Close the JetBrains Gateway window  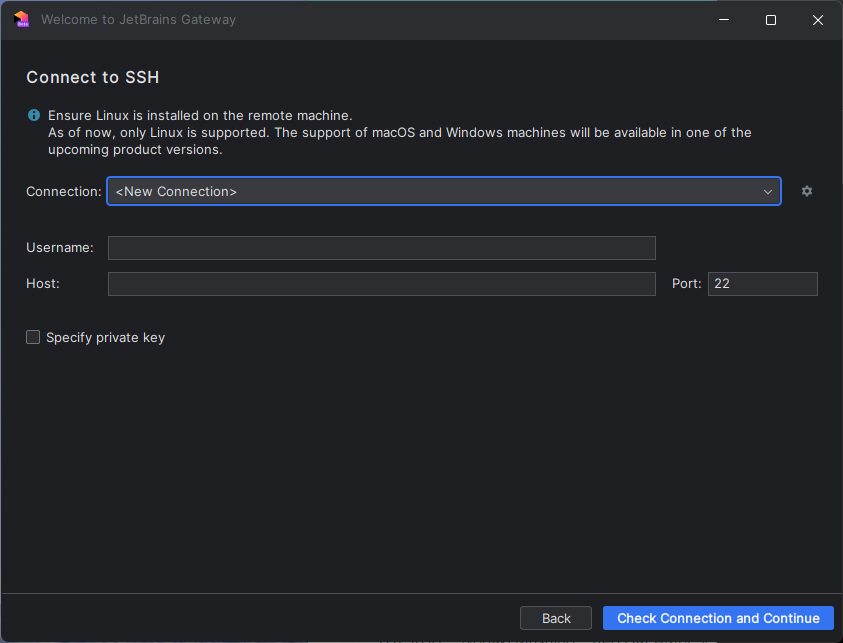pos(817,20)
